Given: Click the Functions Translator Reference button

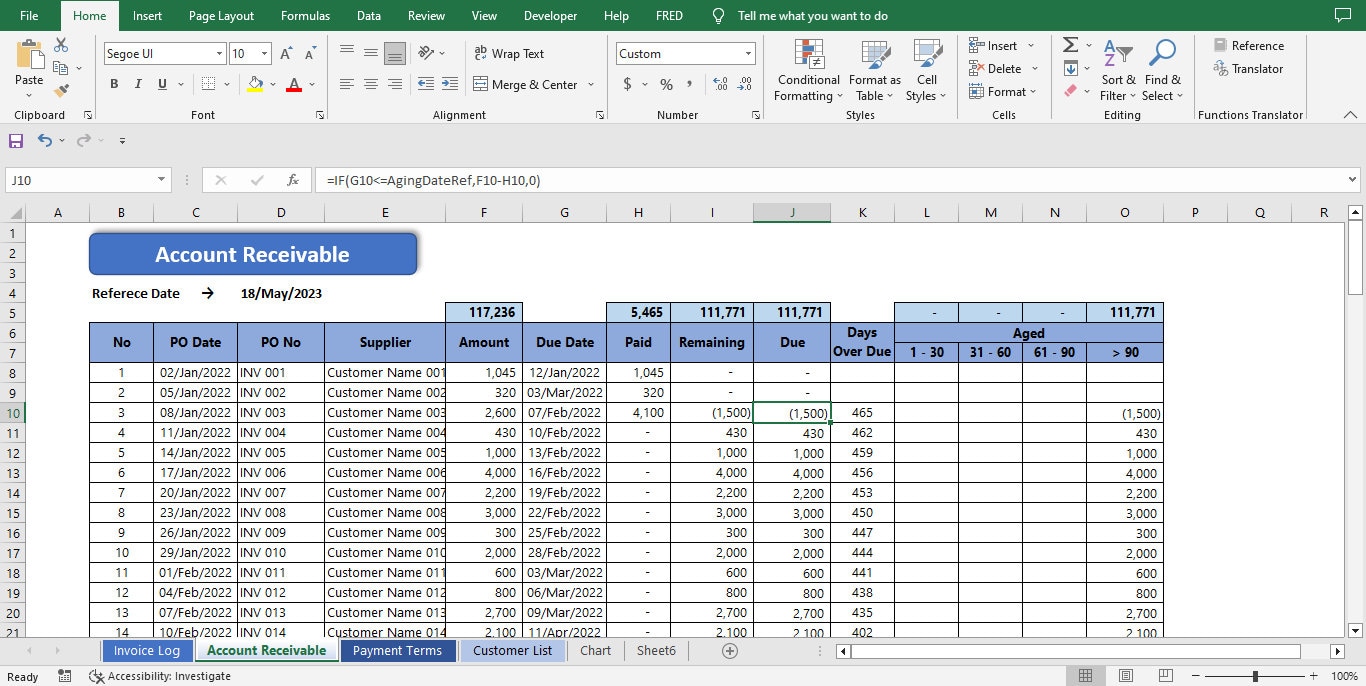Looking at the screenshot, I should (1248, 46).
